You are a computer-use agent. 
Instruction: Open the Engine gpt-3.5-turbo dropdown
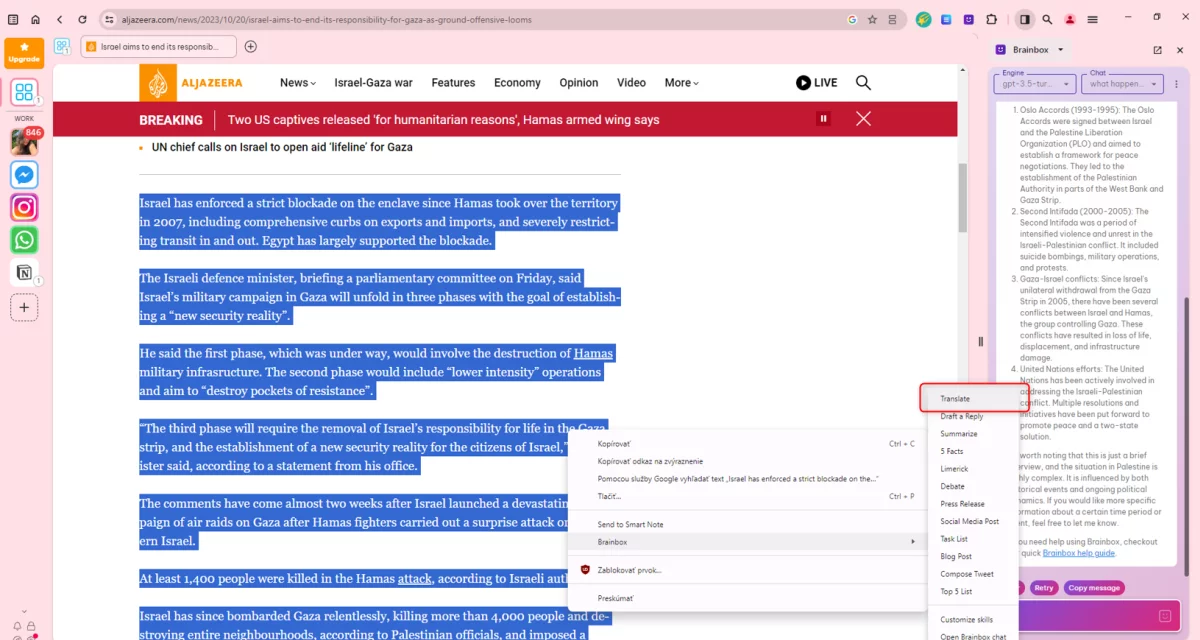1032,83
